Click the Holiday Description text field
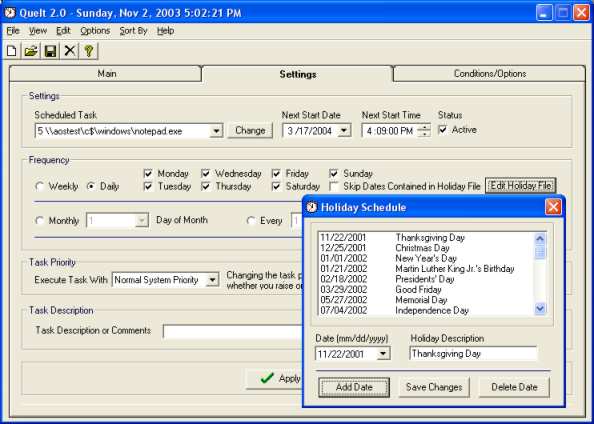Image resolution: width=594 pixels, height=424 pixels. click(x=473, y=354)
